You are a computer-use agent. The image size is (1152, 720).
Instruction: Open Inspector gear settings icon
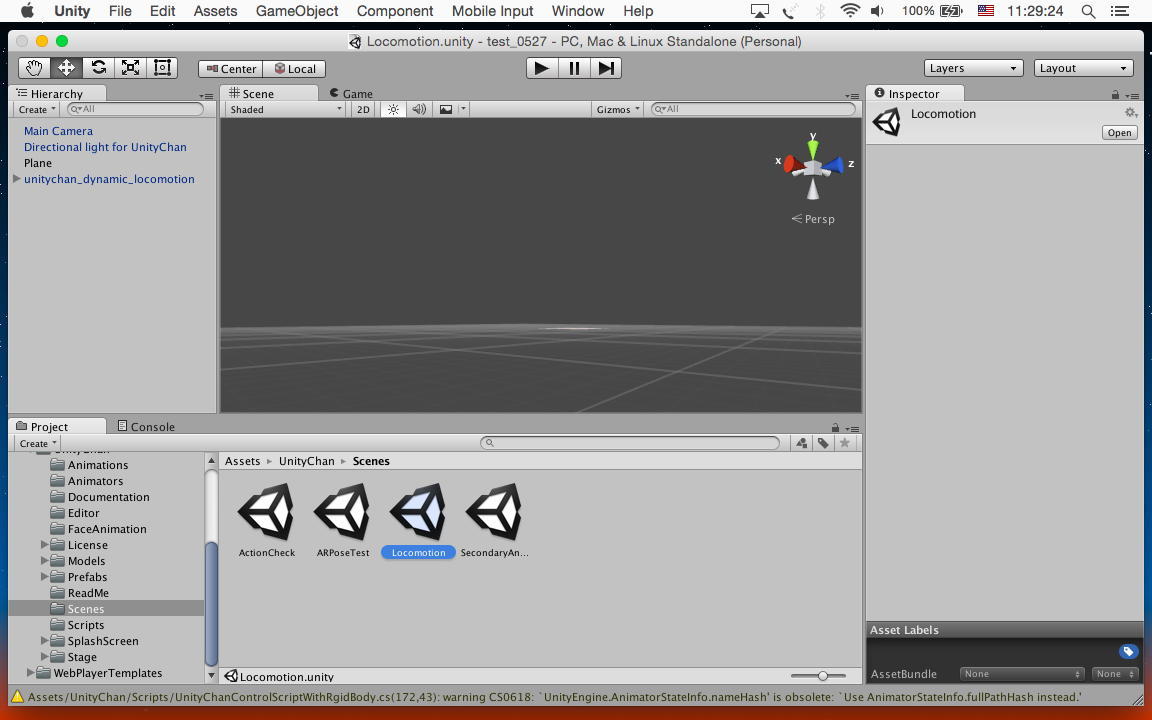[x=1131, y=113]
